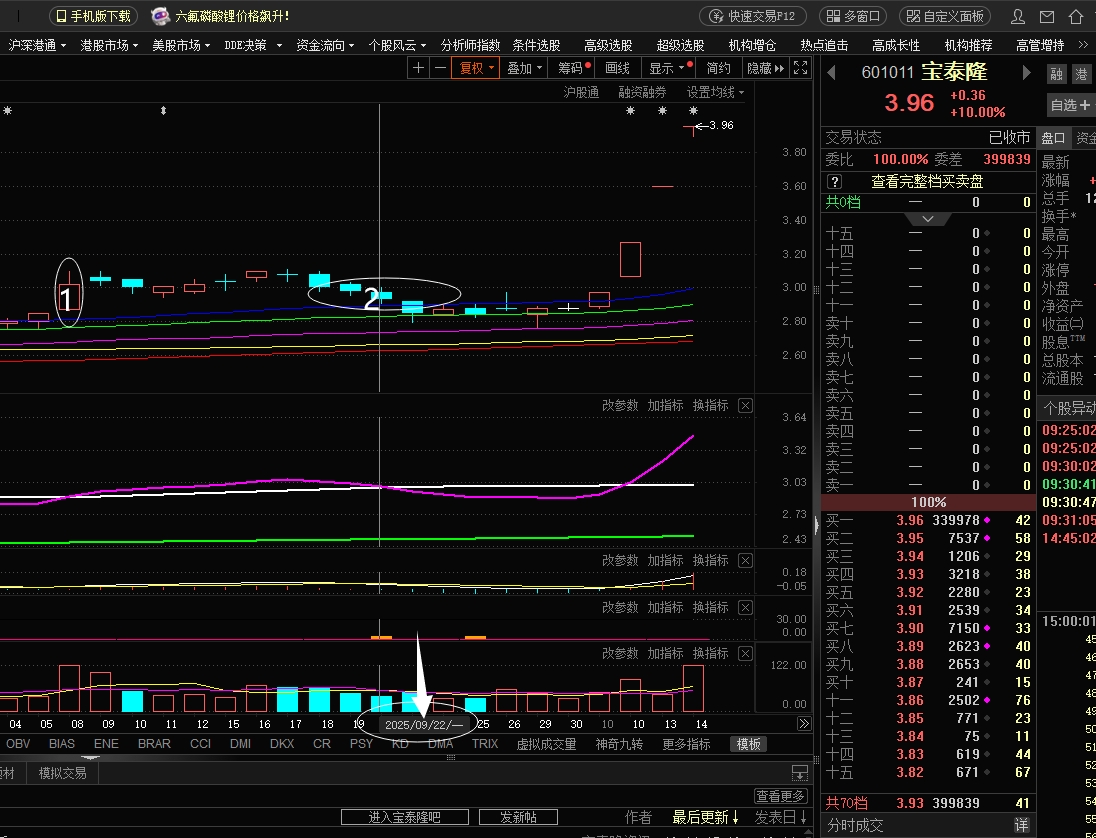The width and height of the screenshot is (1096, 838).
Task: Open the 复权 adjustment dropdown
Action: click(475, 68)
